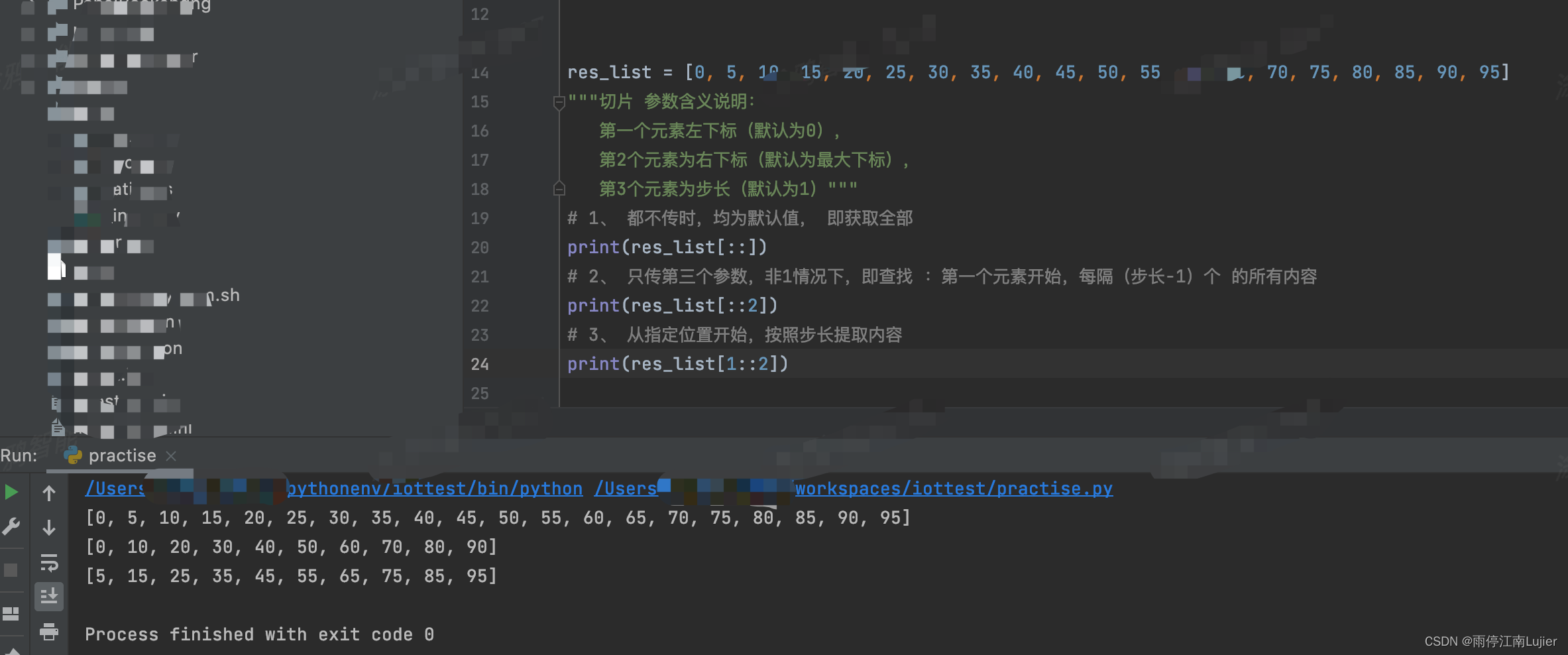Click the comment starting with '# 3、'
The height and width of the screenshot is (655, 1568).
click(735, 335)
